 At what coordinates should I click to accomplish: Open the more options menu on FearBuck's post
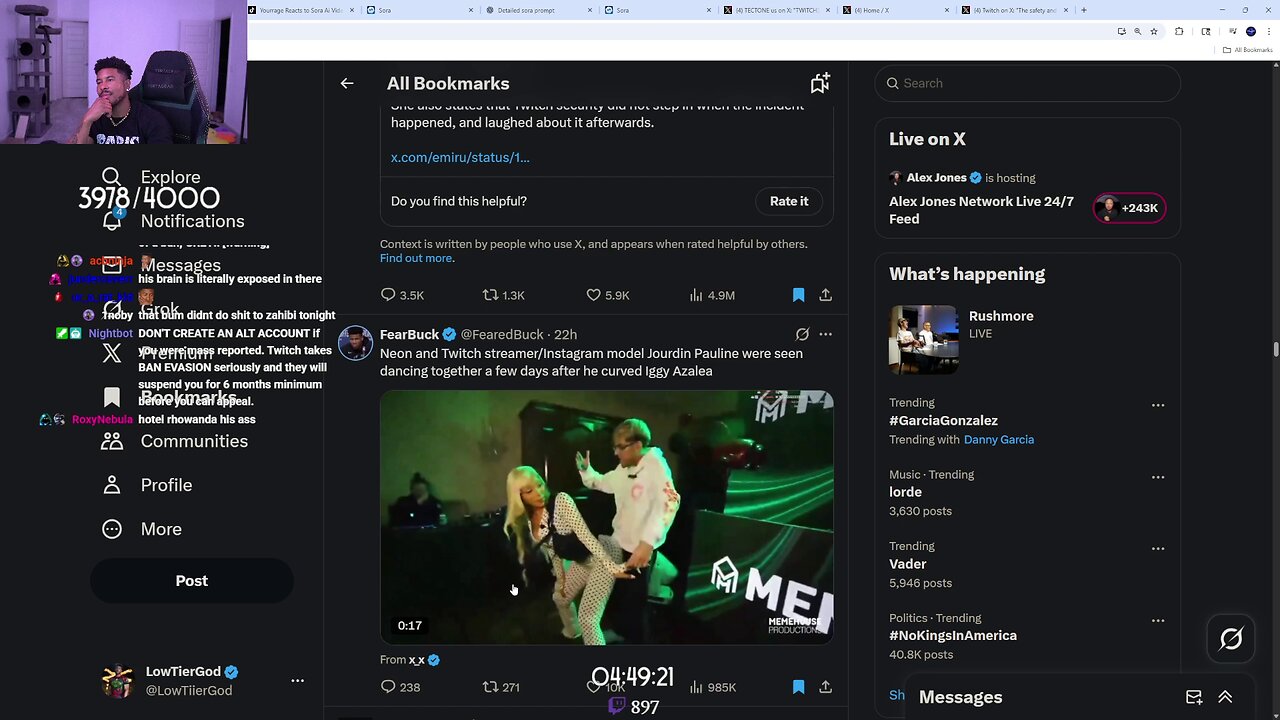(825, 334)
